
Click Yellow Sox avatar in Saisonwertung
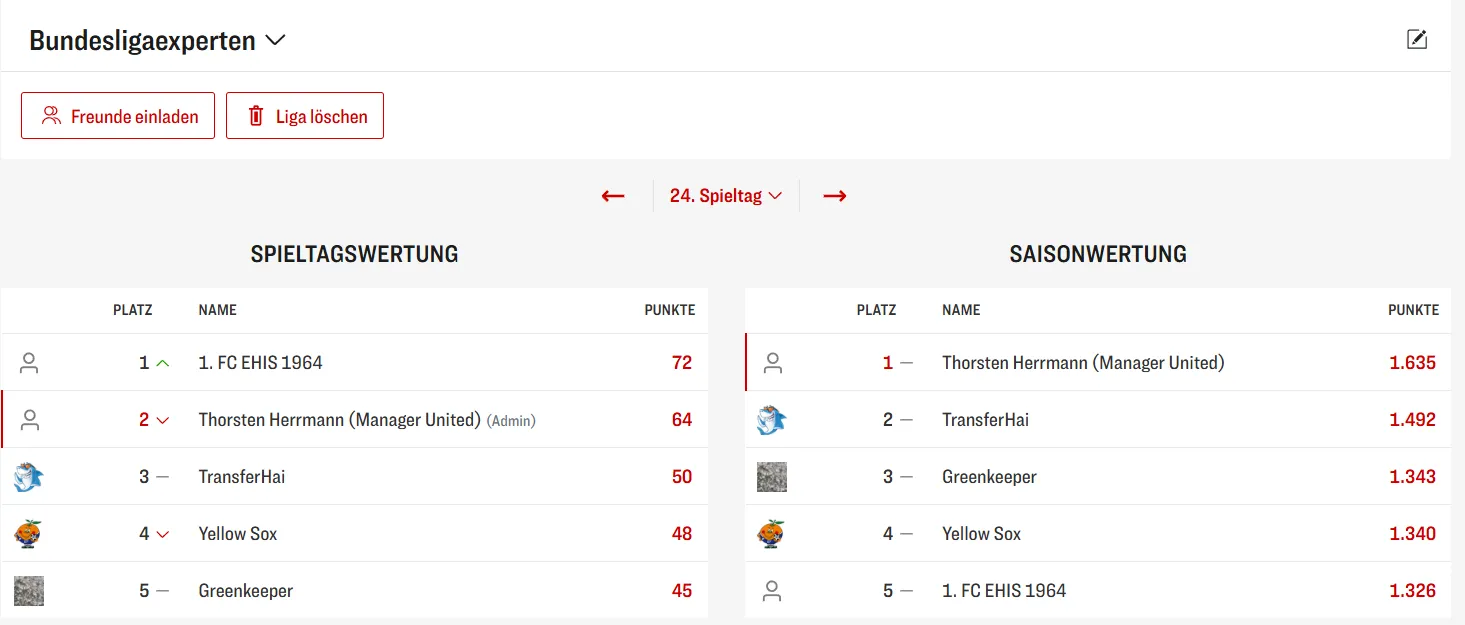(x=772, y=534)
